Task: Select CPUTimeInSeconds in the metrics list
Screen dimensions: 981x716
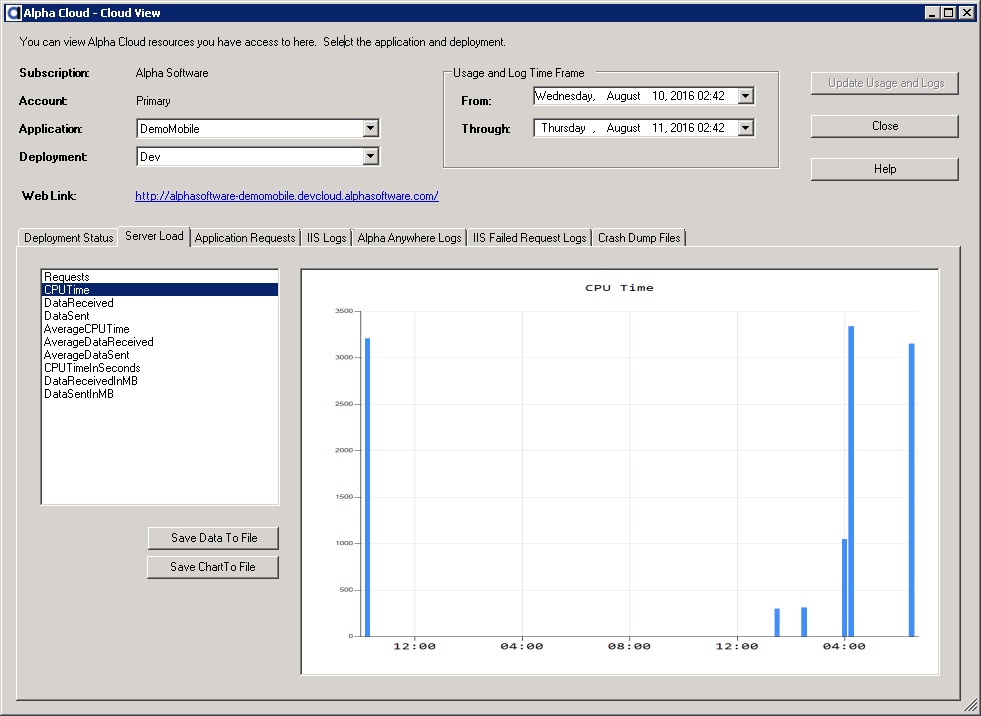Action: tap(160, 368)
